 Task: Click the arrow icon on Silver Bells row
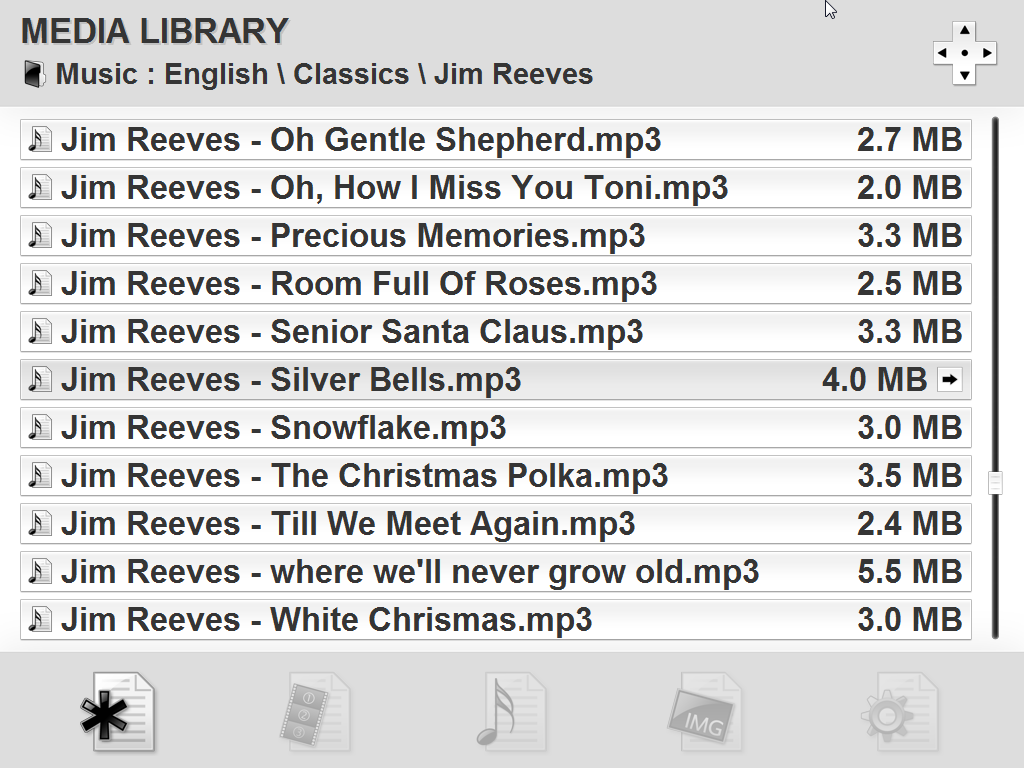(x=950, y=379)
